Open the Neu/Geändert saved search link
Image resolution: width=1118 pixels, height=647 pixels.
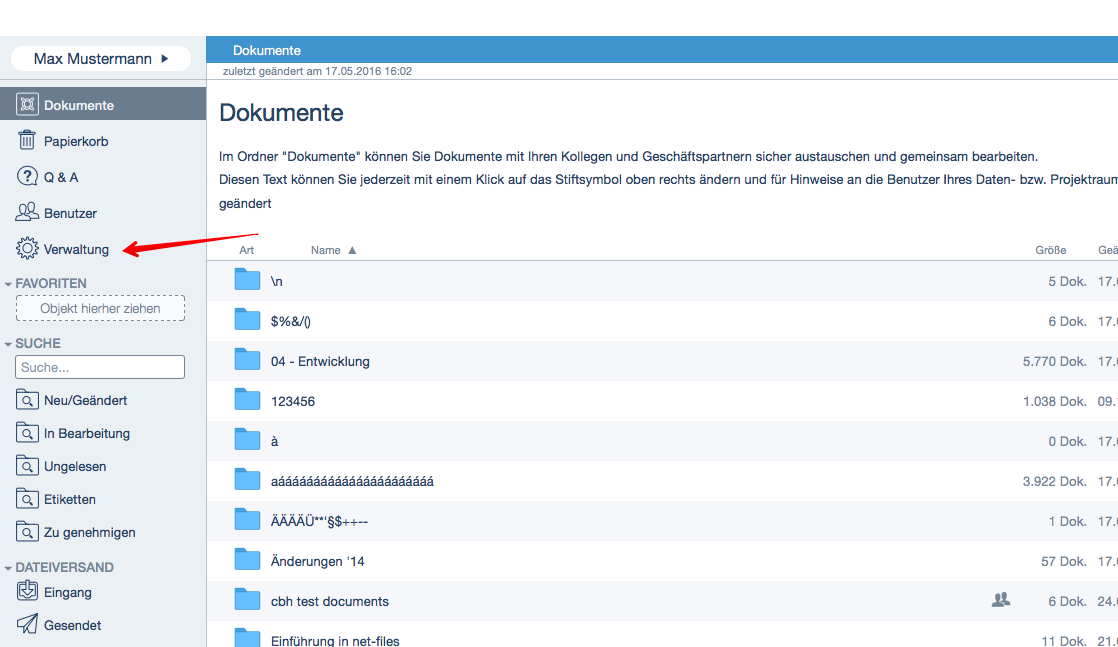pyautogui.click(x=86, y=401)
